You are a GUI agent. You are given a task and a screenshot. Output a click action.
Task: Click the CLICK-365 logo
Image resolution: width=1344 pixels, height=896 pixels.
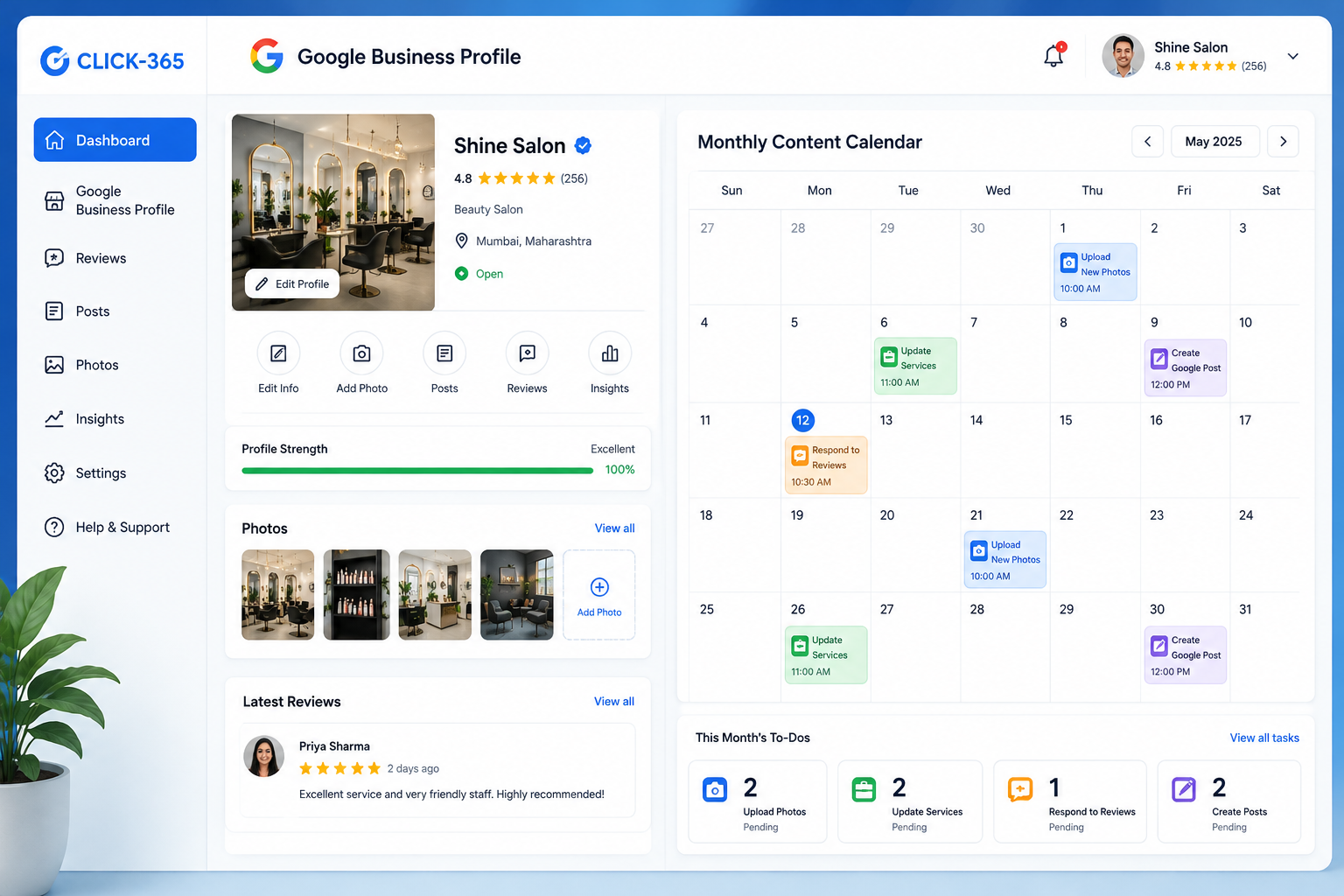pyautogui.click(x=112, y=60)
